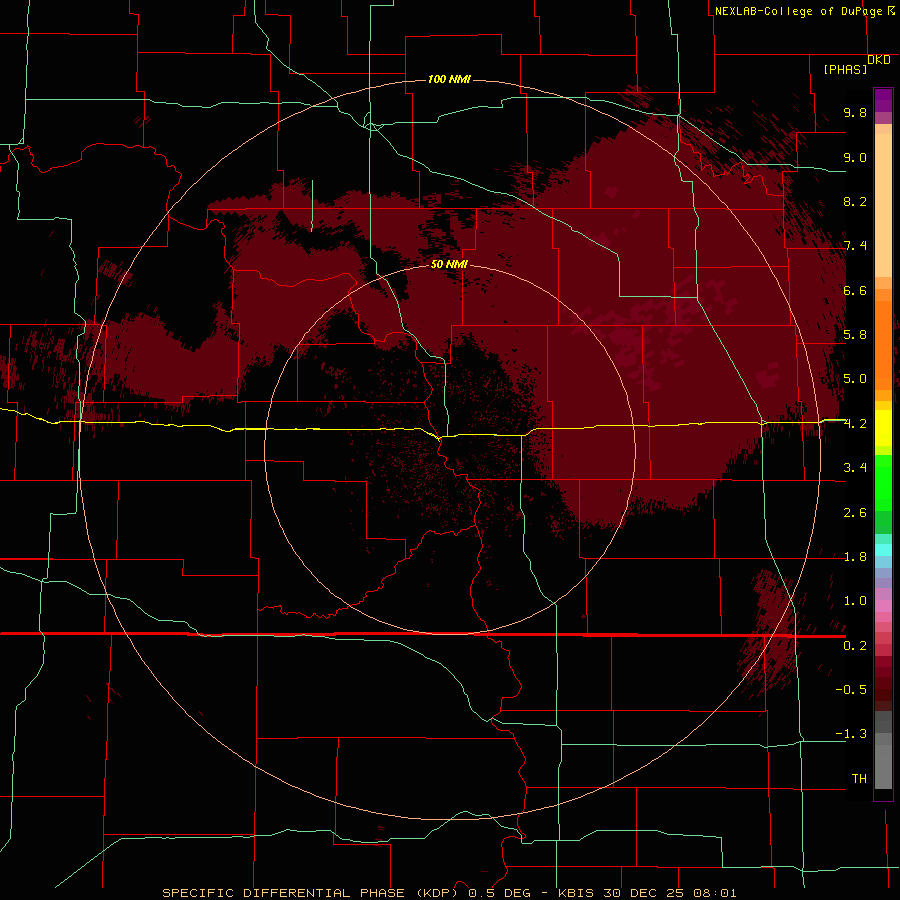
Task: Click the bright green segment of color bar
Action: pyautogui.click(x=883, y=482)
